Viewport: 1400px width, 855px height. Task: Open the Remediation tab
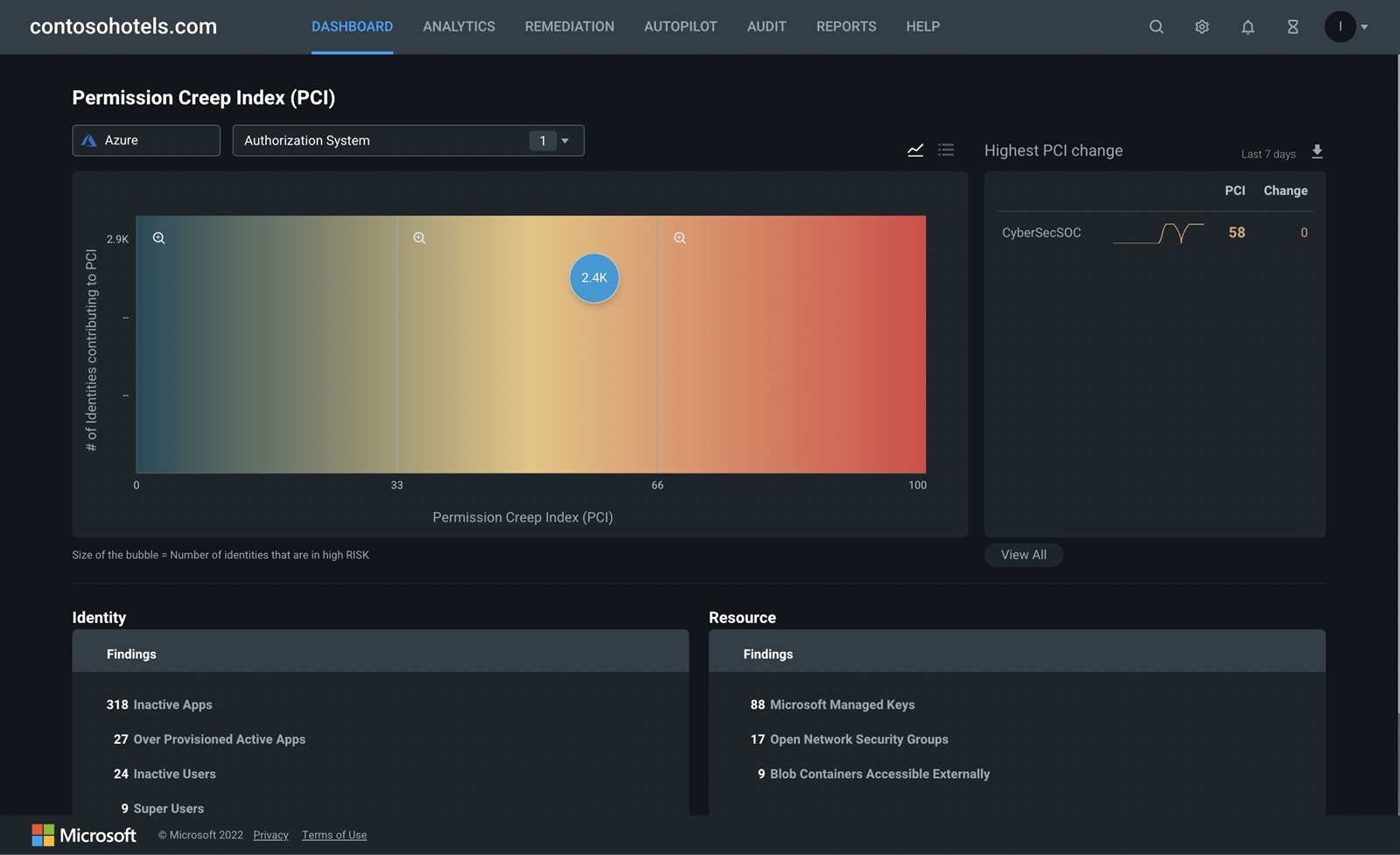(570, 26)
